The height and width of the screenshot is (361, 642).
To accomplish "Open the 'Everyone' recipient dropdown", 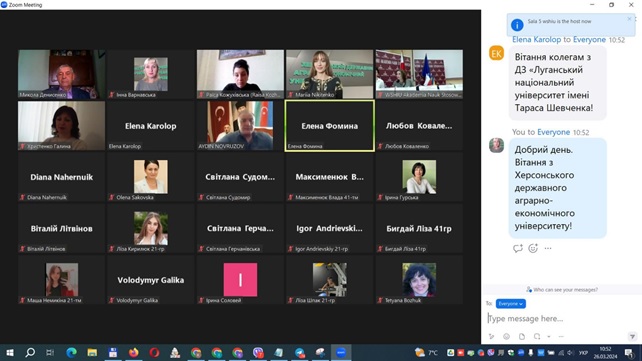I will click(511, 304).
